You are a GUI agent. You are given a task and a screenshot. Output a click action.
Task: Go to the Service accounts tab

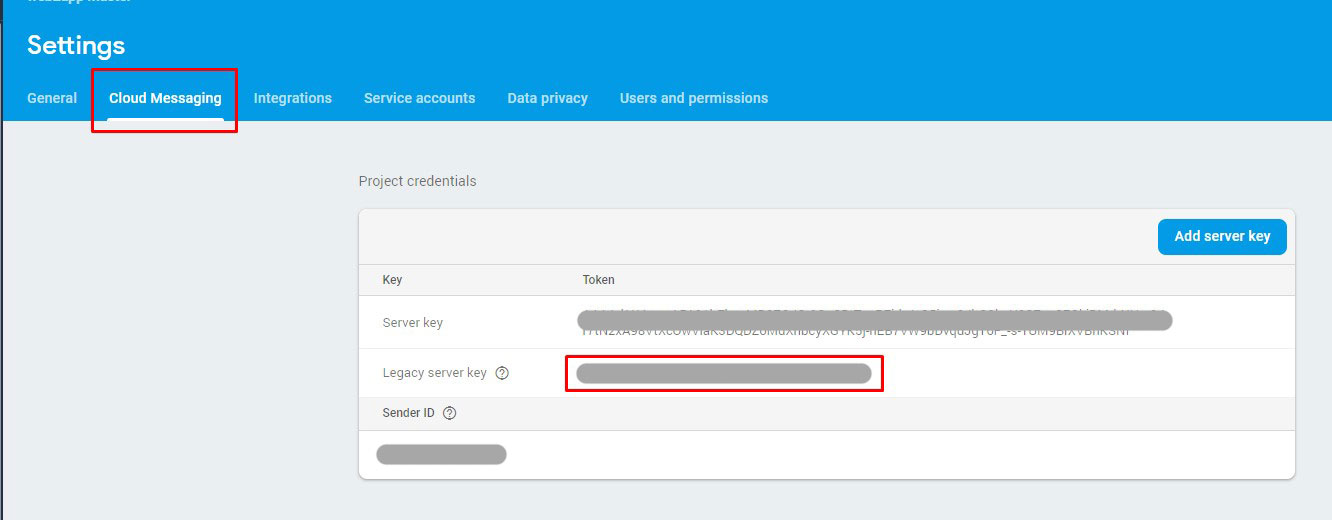[419, 98]
